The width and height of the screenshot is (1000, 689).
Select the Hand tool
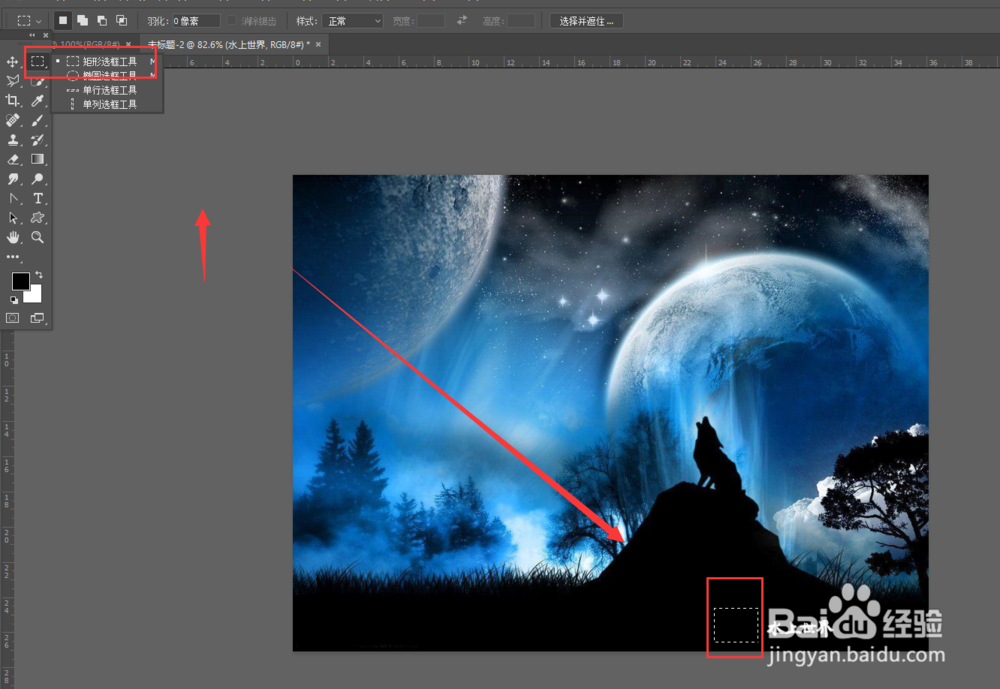pyautogui.click(x=12, y=237)
